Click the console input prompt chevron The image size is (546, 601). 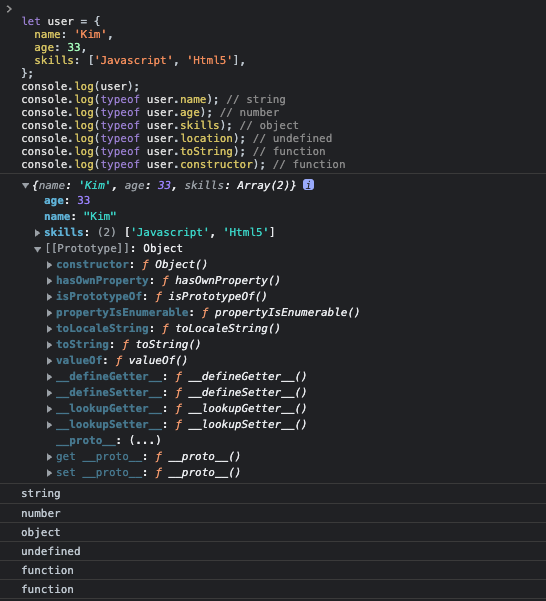[9, 8]
